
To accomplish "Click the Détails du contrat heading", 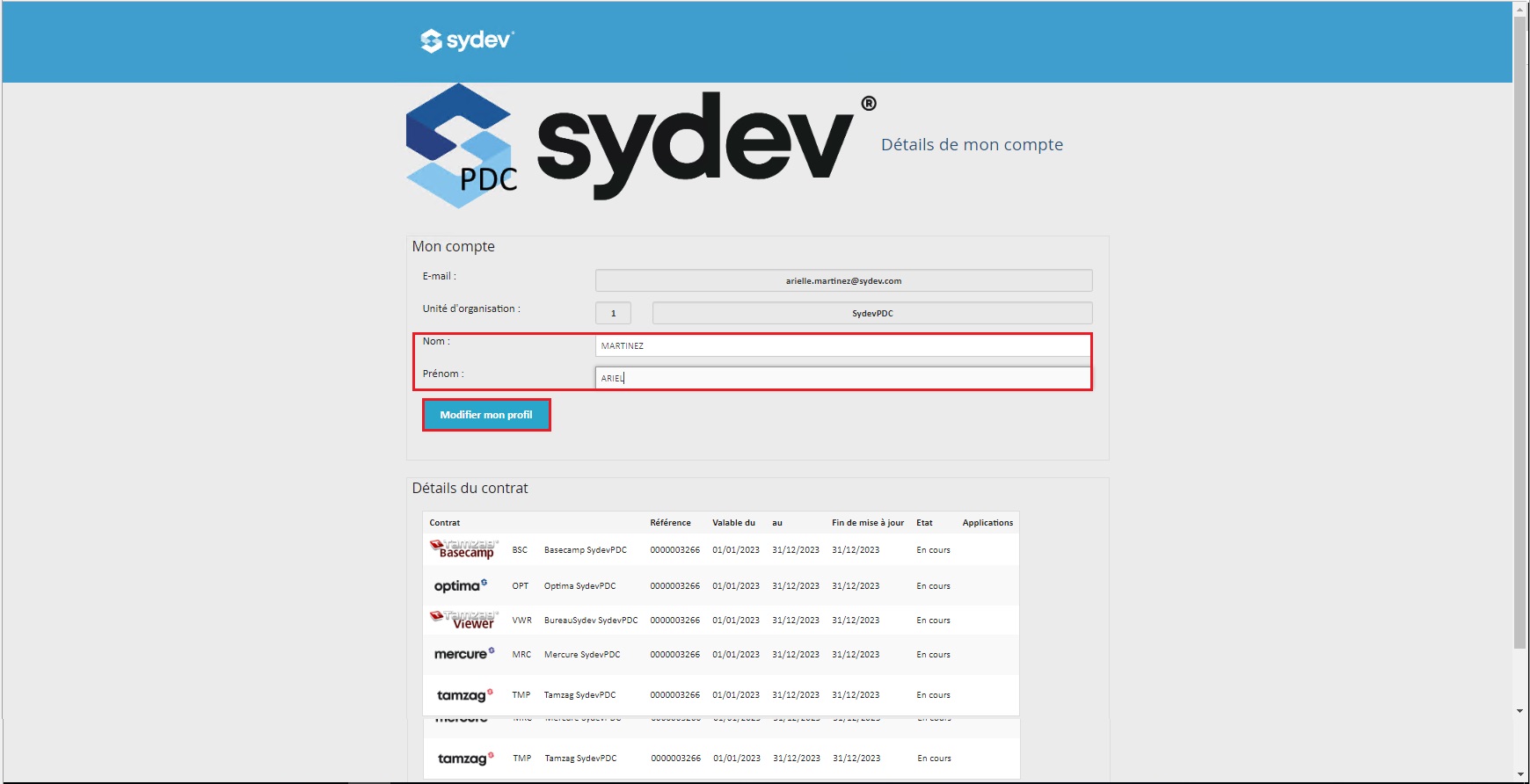I will [470, 489].
